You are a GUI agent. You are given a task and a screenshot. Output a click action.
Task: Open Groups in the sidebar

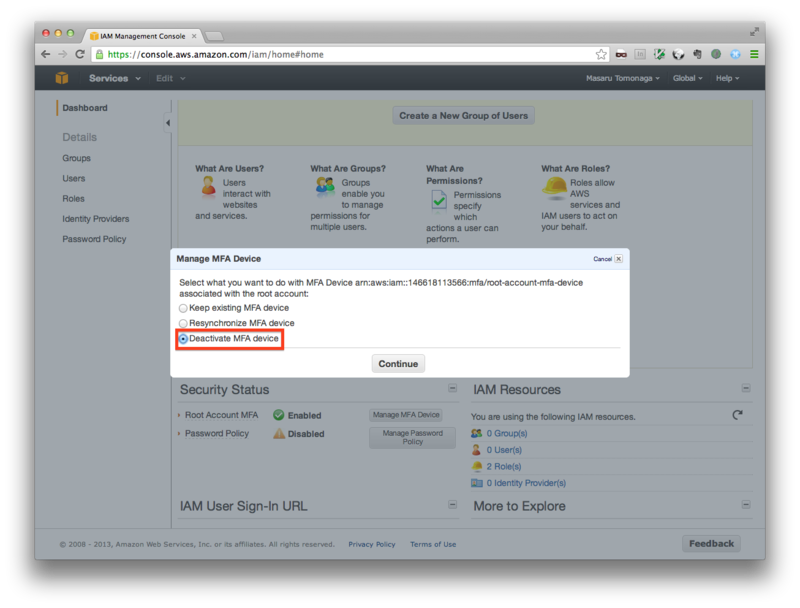pyautogui.click(x=77, y=158)
